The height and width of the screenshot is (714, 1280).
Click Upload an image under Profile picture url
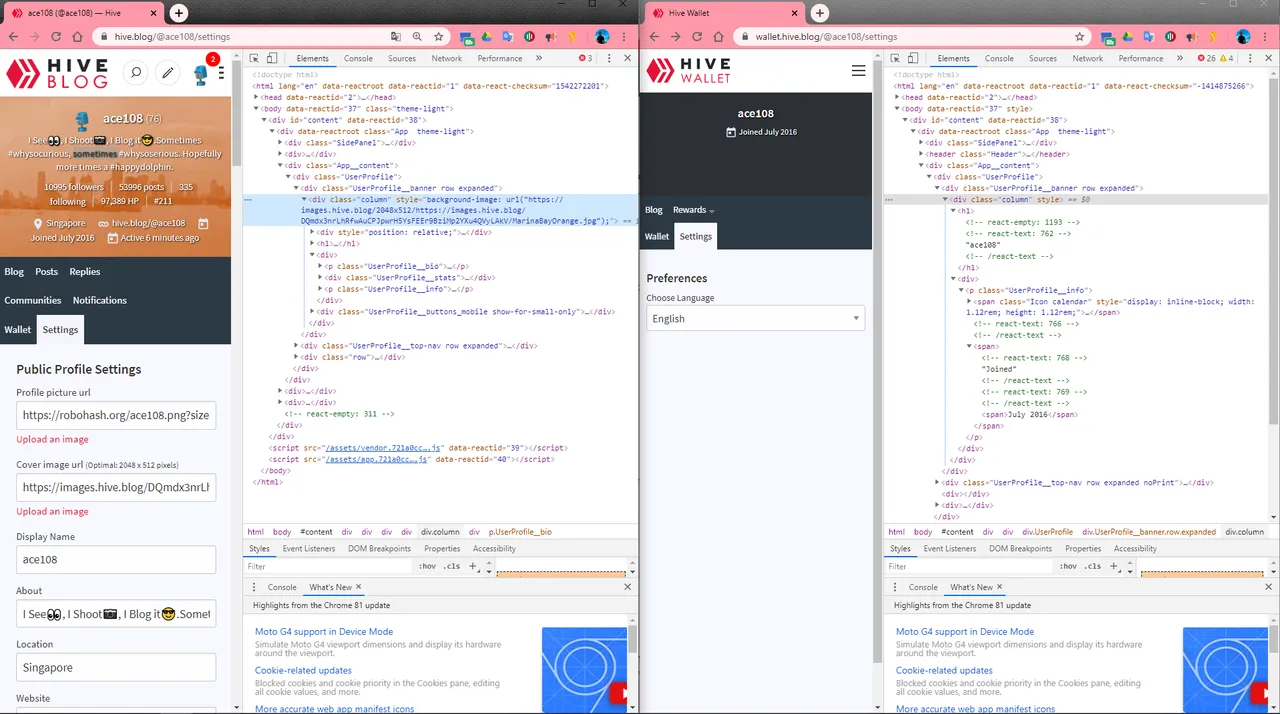pyautogui.click(x=52, y=439)
